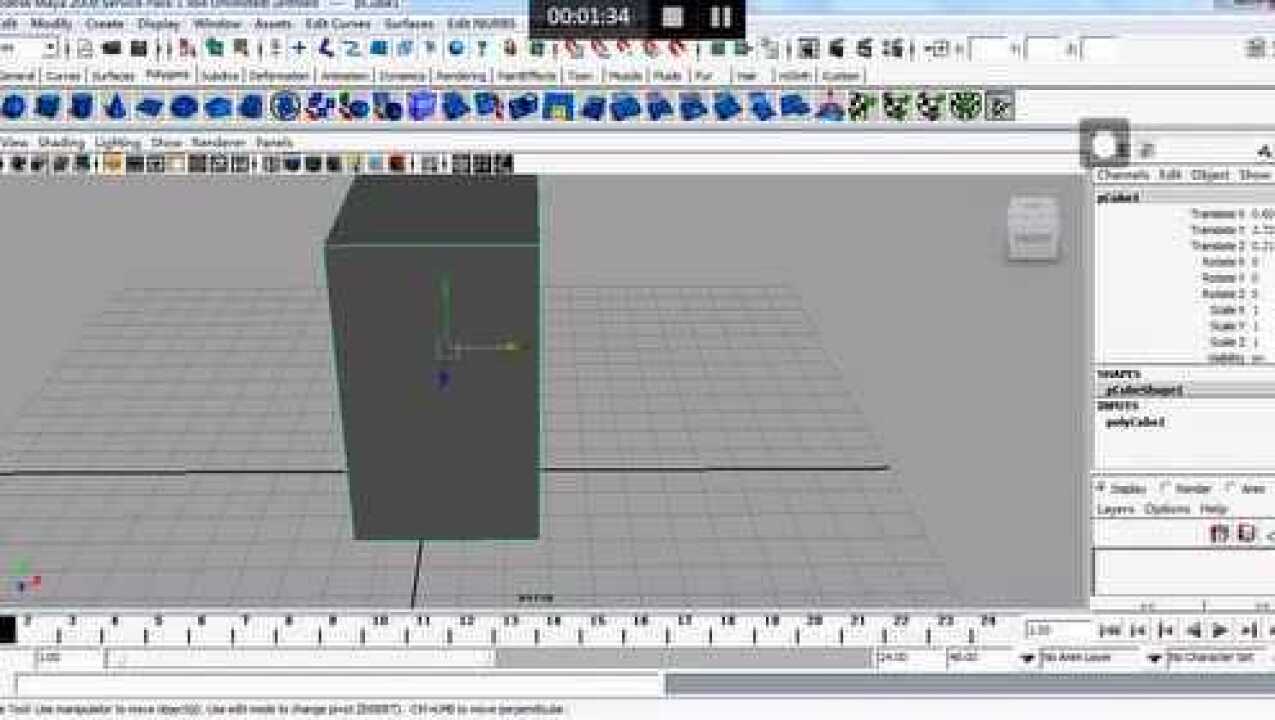Click the polygon sphere shelf icon
The height and width of the screenshot is (720, 1275).
pyautogui.click(x=13, y=106)
